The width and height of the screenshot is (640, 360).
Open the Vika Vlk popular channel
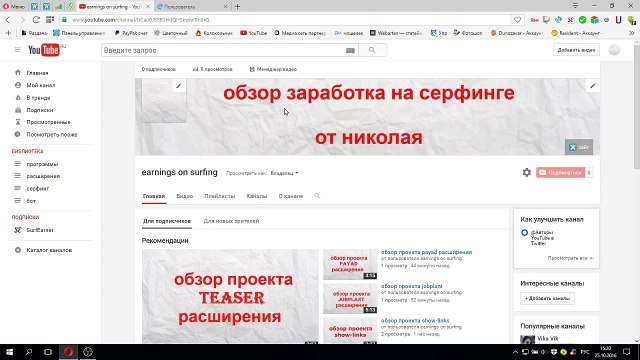(547, 338)
